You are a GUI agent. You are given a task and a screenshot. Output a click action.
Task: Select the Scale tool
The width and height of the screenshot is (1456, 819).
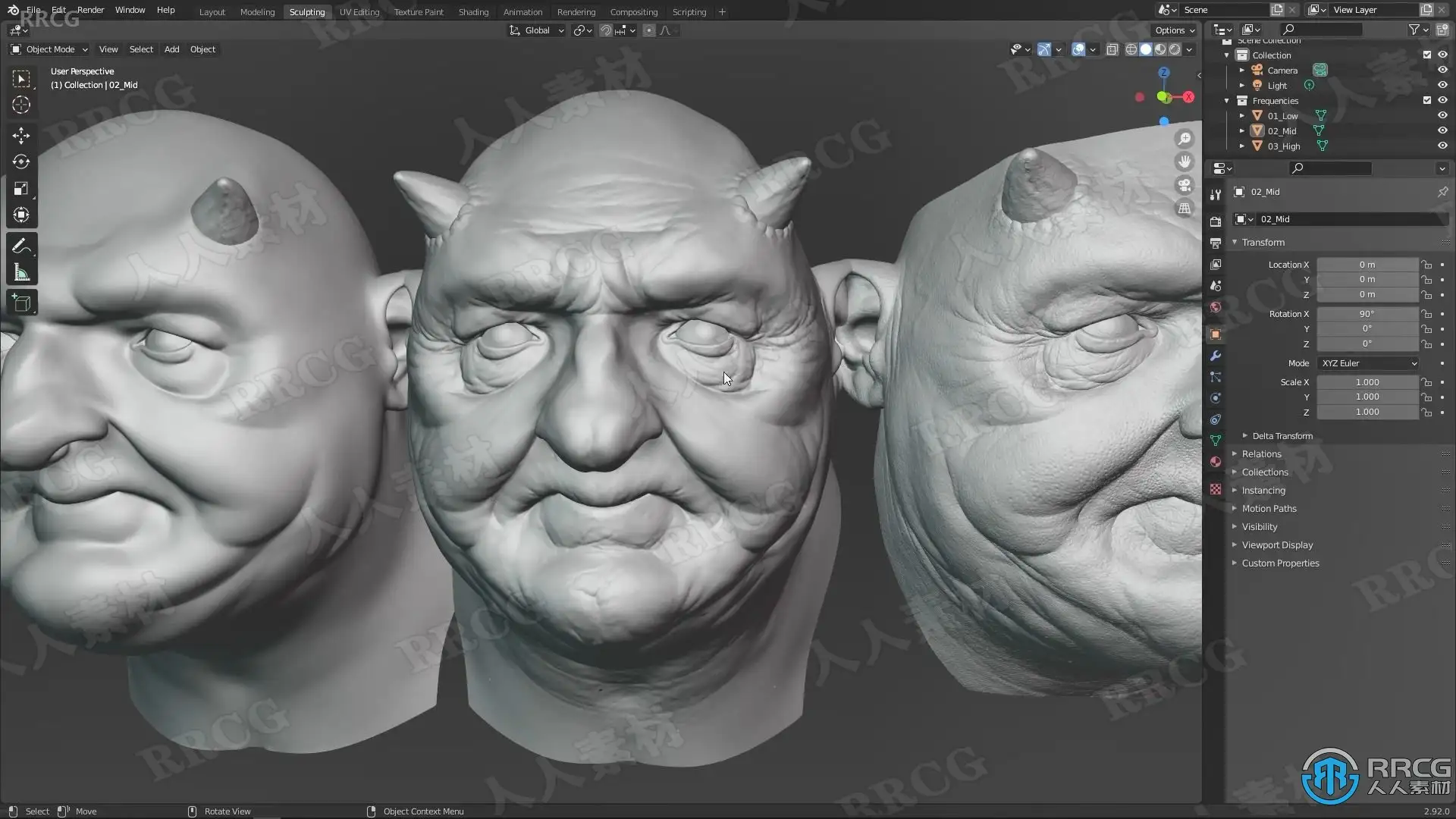21,189
